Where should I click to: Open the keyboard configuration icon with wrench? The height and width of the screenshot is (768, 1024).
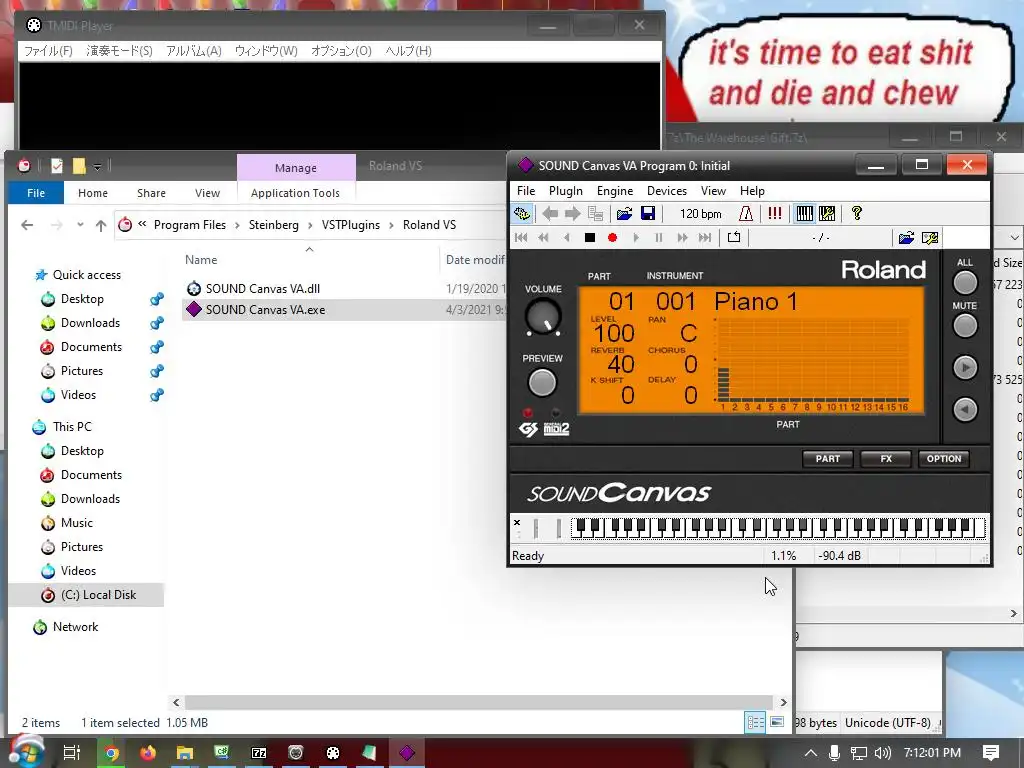coord(827,214)
